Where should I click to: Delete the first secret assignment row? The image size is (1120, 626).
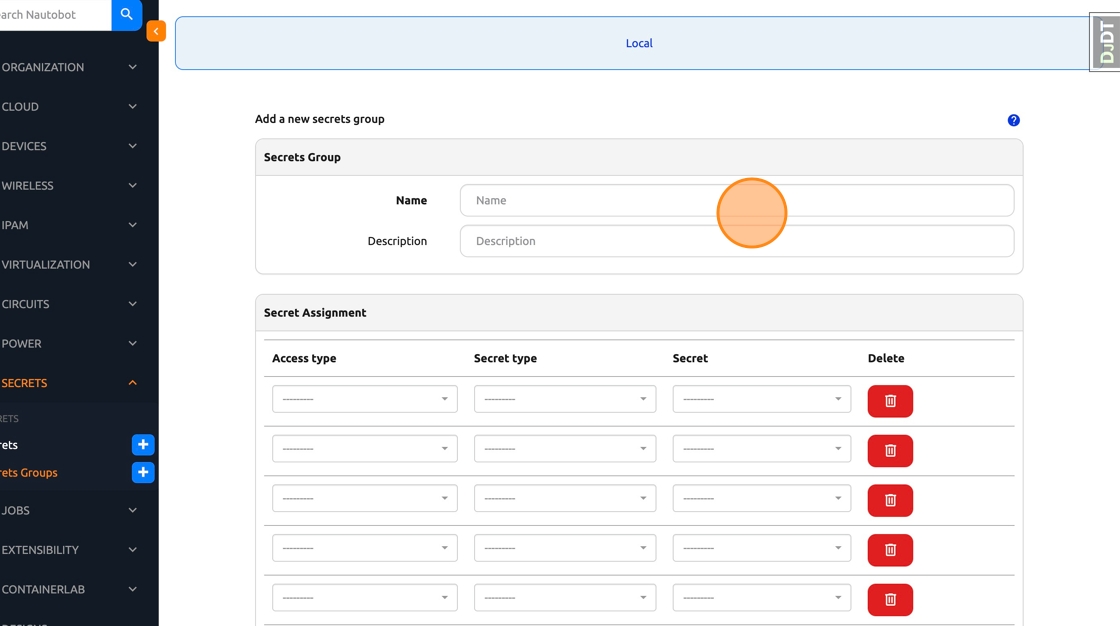[889, 401]
